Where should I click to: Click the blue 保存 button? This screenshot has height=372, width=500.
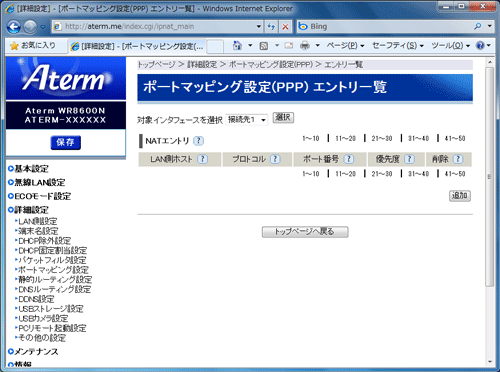[66, 142]
